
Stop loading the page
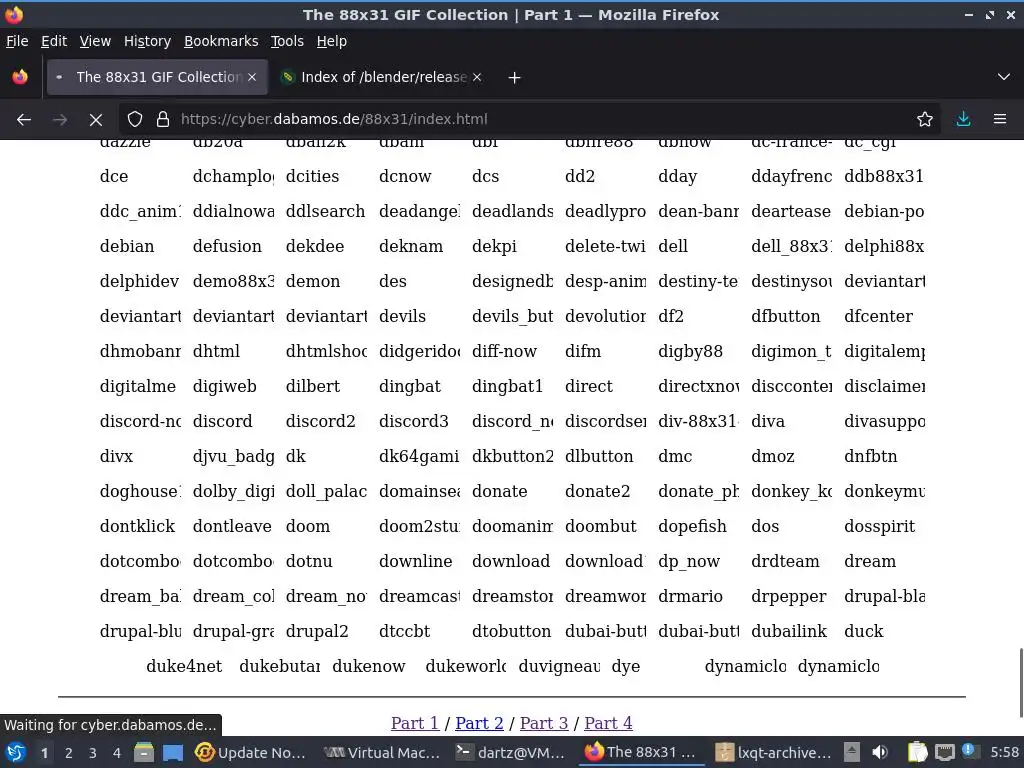96,120
